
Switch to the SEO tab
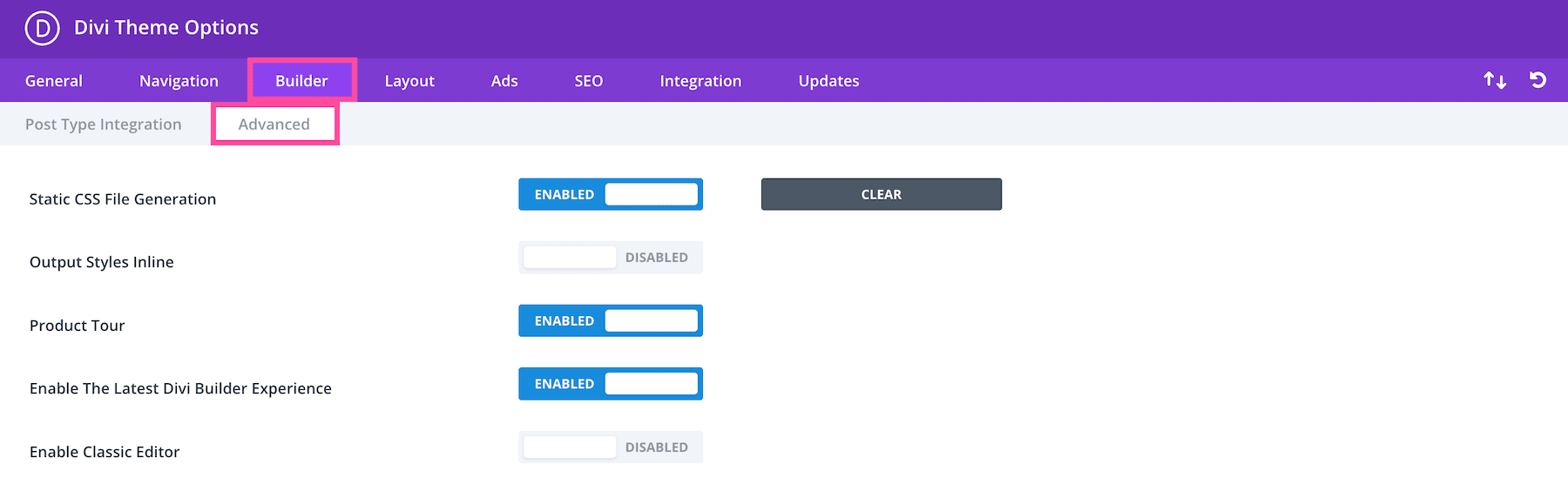(589, 81)
